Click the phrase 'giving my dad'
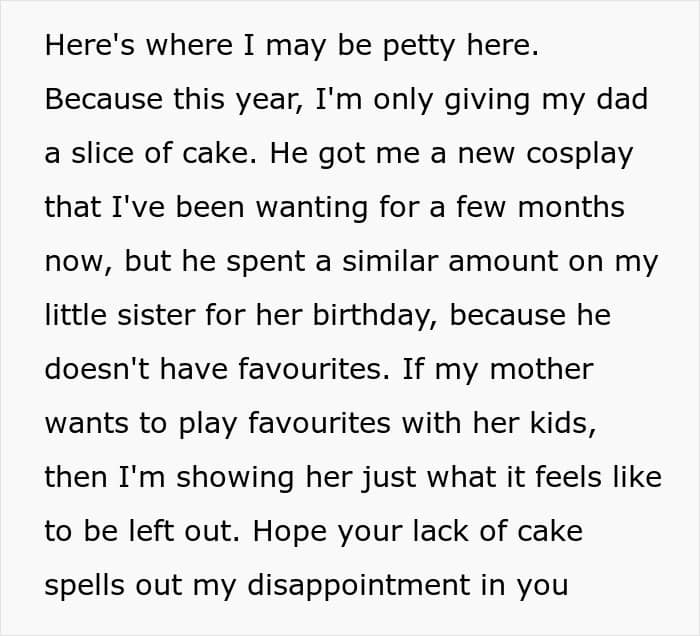The height and width of the screenshot is (636, 700). 546,100
